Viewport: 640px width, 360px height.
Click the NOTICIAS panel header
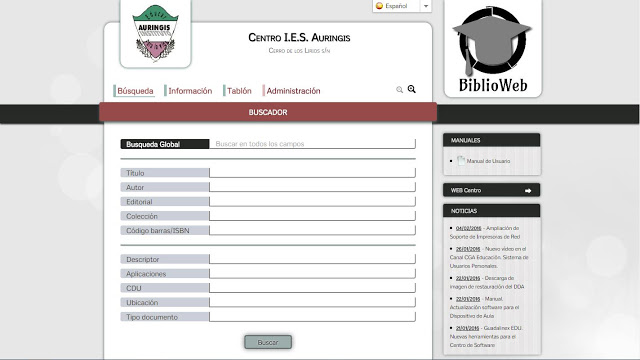(491, 211)
